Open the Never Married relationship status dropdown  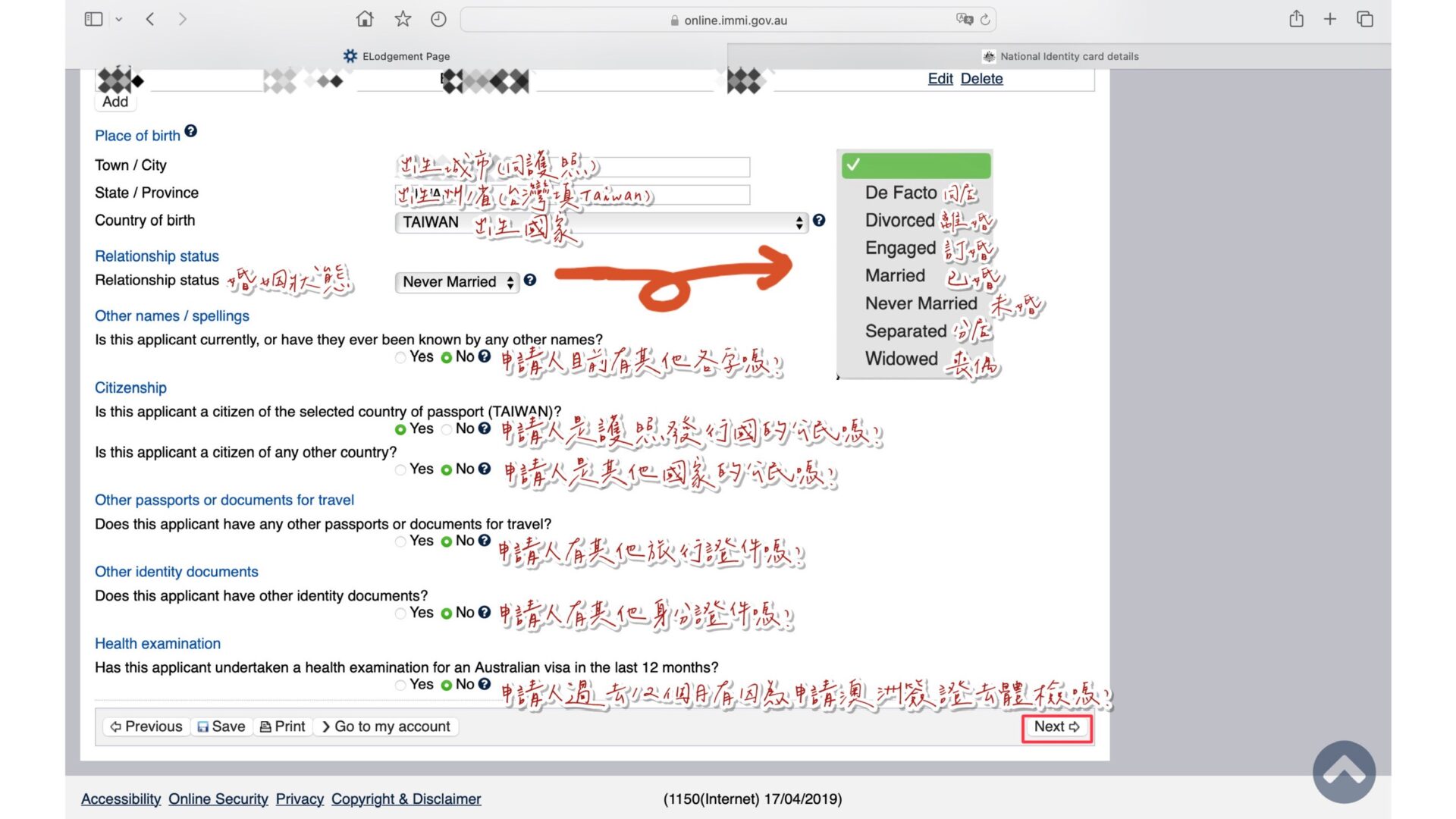(457, 282)
